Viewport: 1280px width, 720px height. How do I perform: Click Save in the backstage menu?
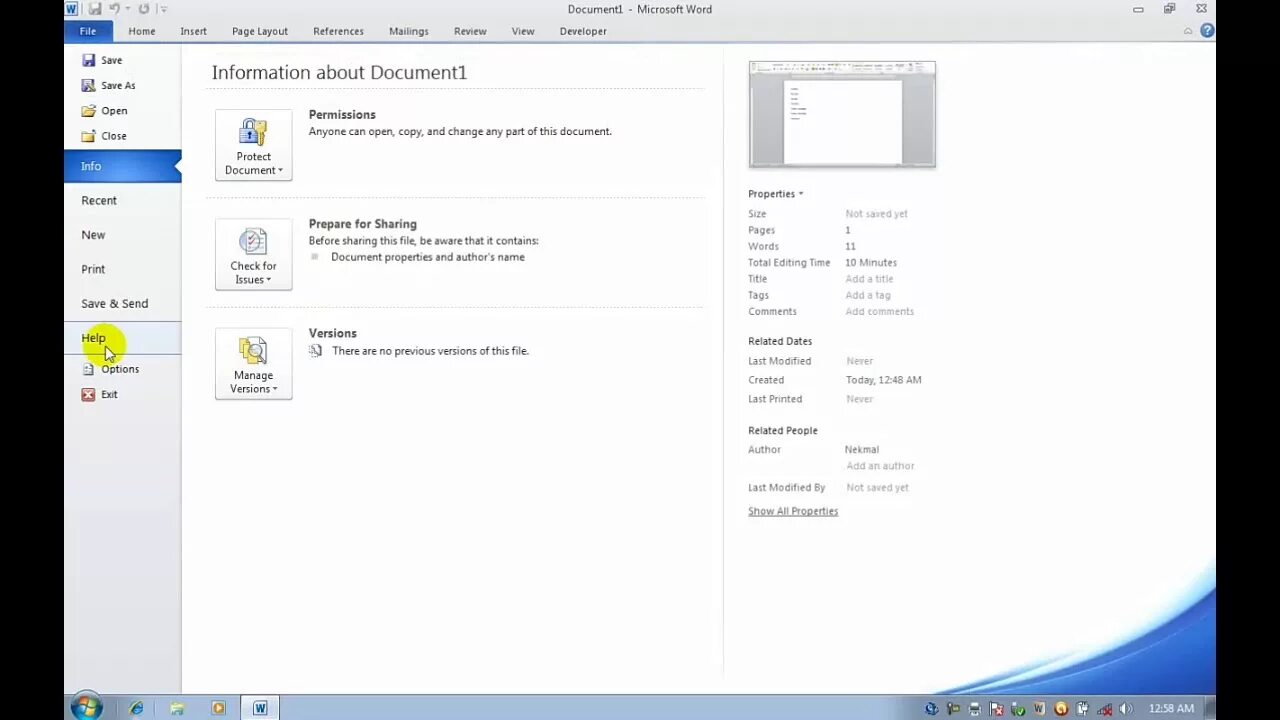[101, 60]
